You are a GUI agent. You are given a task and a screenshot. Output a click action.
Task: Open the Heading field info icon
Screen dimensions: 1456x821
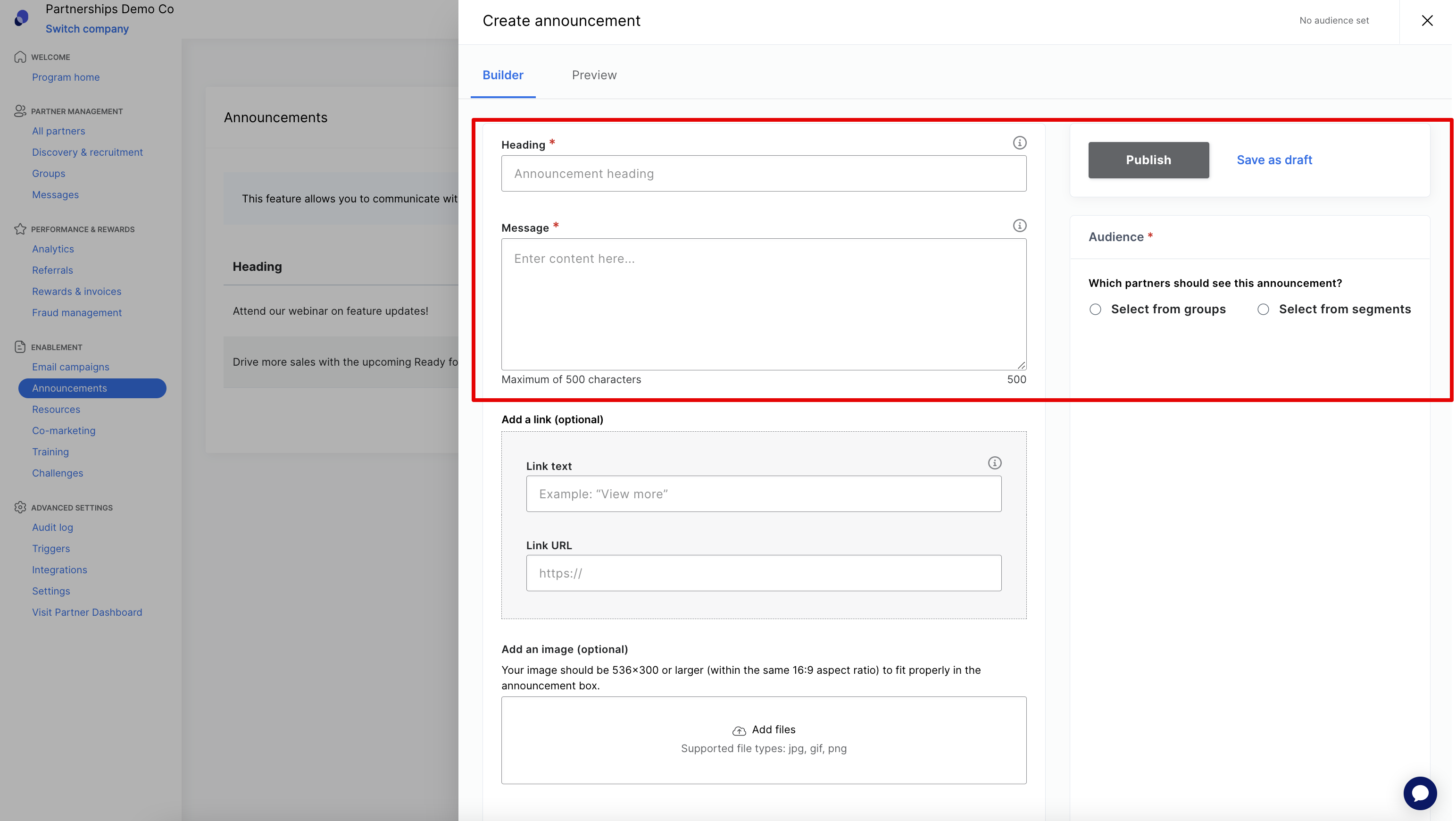(x=1019, y=142)
